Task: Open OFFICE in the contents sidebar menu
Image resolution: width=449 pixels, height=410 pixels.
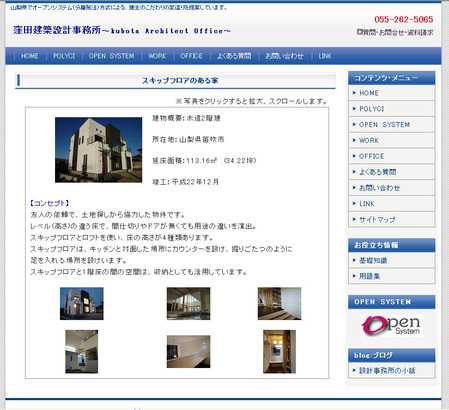Action: click(392, 156)
